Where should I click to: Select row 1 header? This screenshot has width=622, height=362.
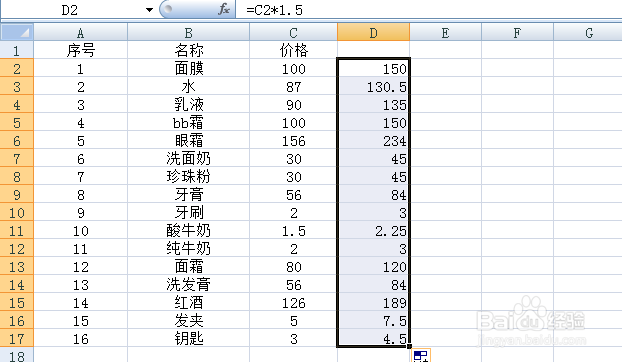(x=17, y=50)
